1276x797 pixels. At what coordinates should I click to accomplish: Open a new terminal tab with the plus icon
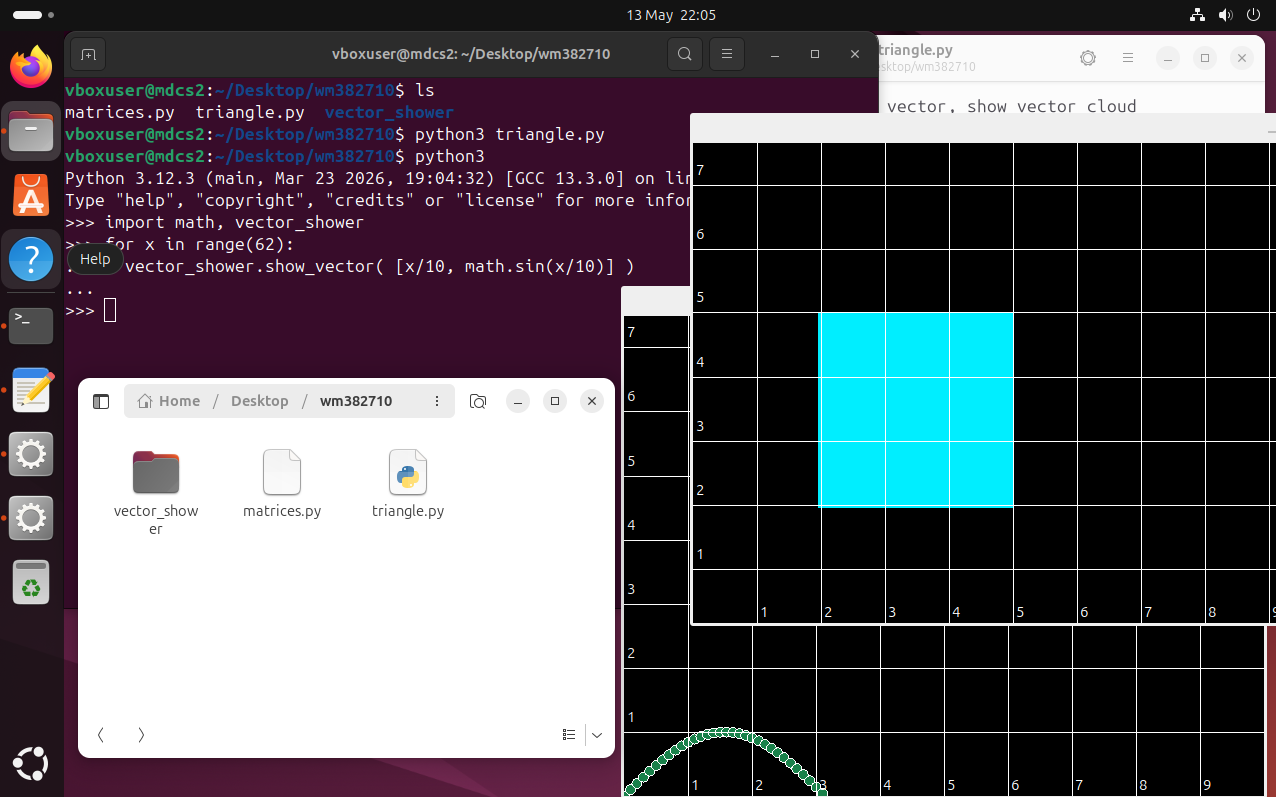point(88,54)
